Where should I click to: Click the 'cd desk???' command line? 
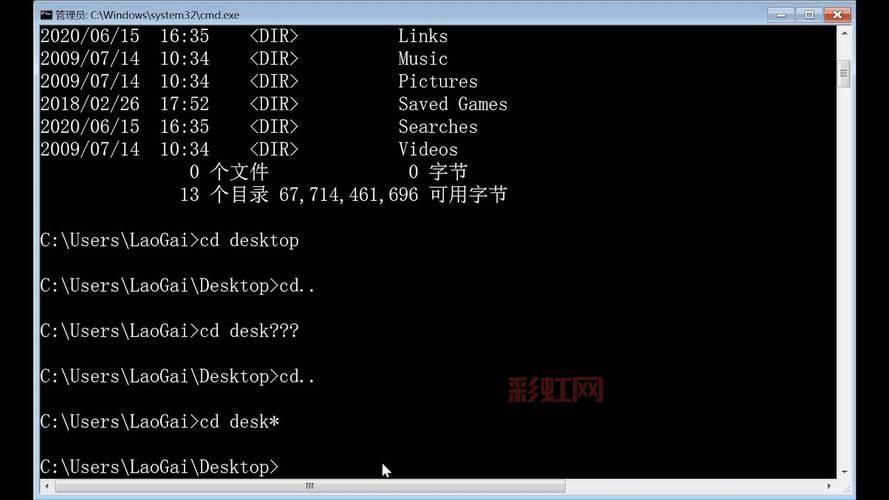(x=170, y=331)
